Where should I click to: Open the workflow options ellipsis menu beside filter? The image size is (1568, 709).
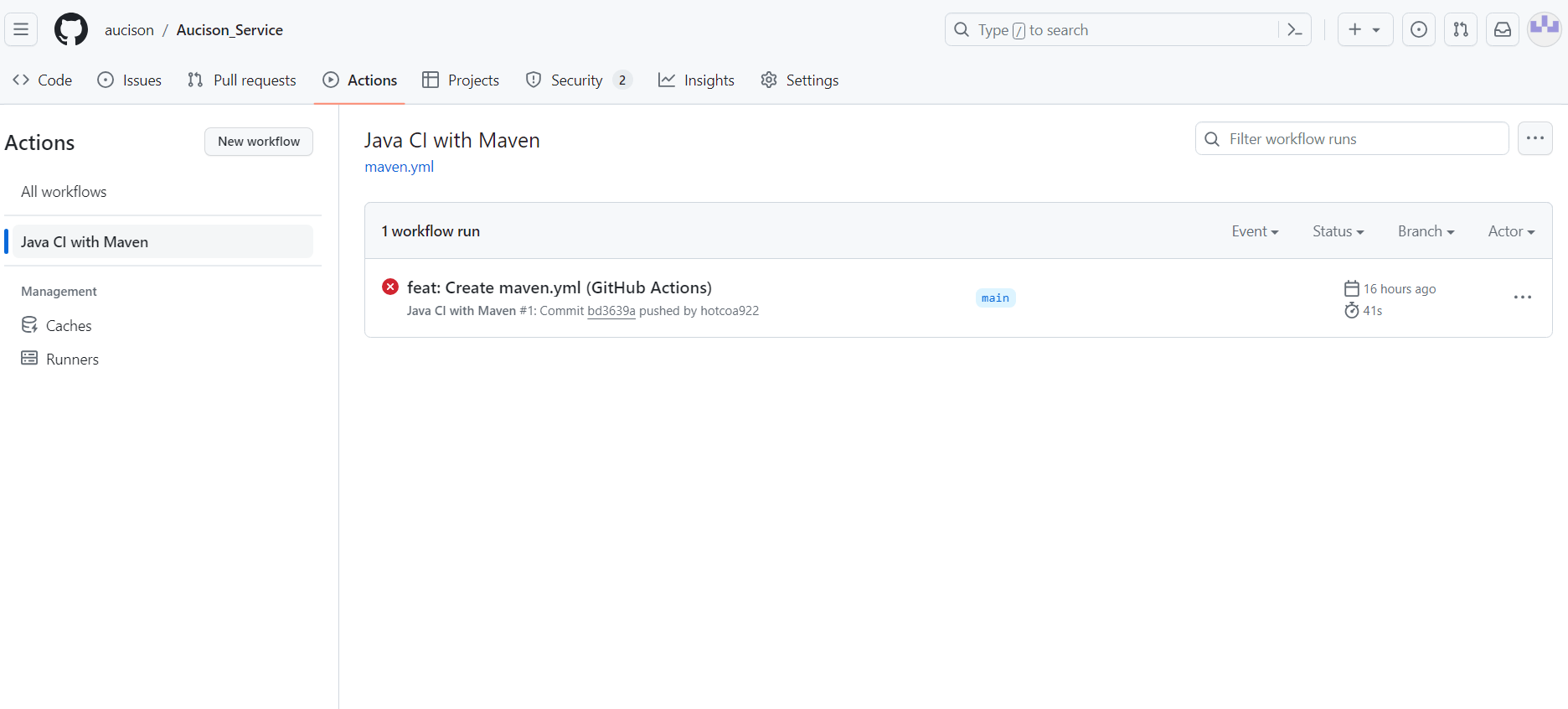[x=1535, y=138]
